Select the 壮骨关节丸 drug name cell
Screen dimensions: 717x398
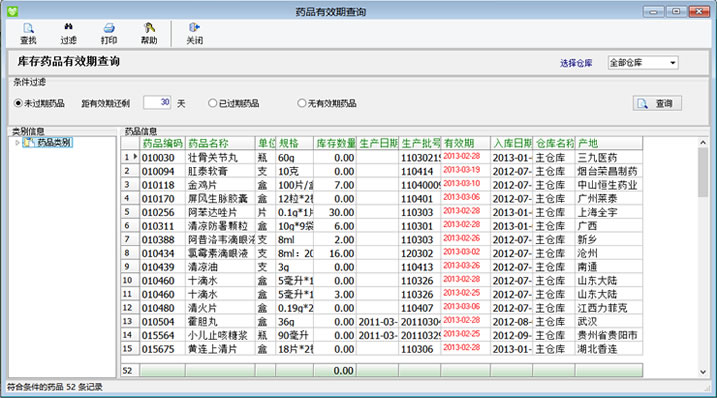[220, 158]
